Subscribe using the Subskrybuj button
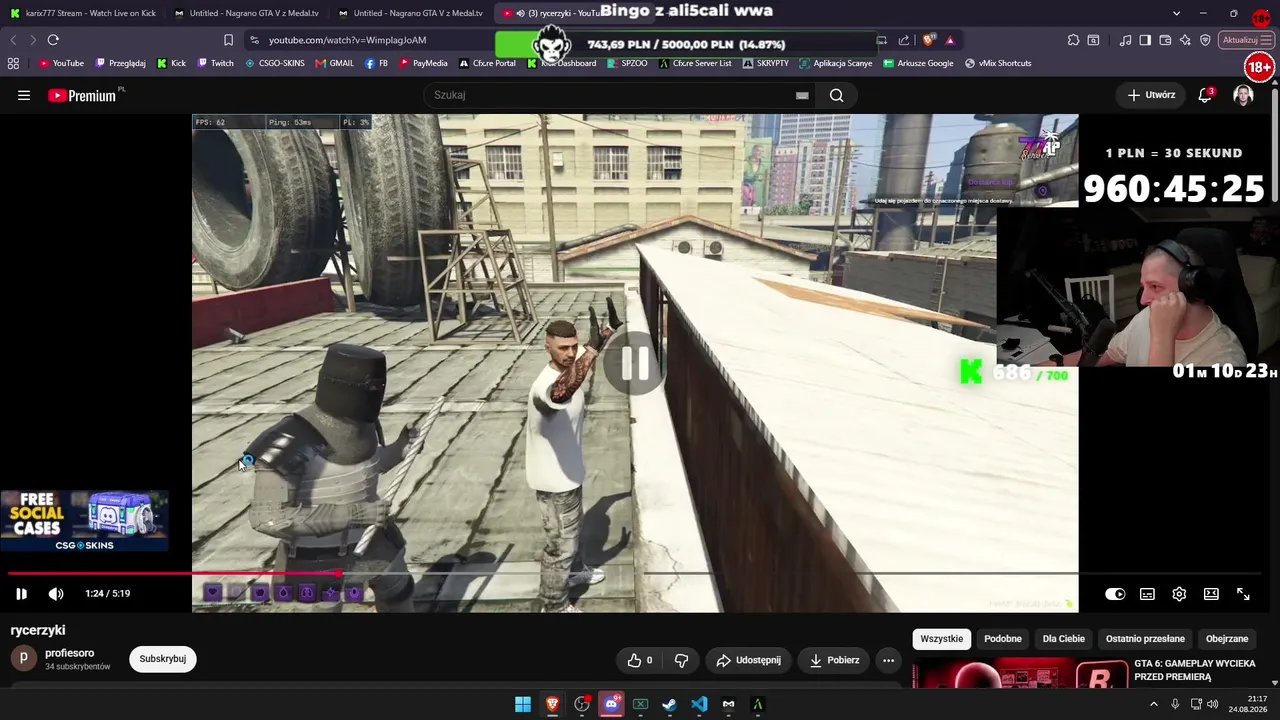This screenshot has width=1280, height=720. [163, 659]
